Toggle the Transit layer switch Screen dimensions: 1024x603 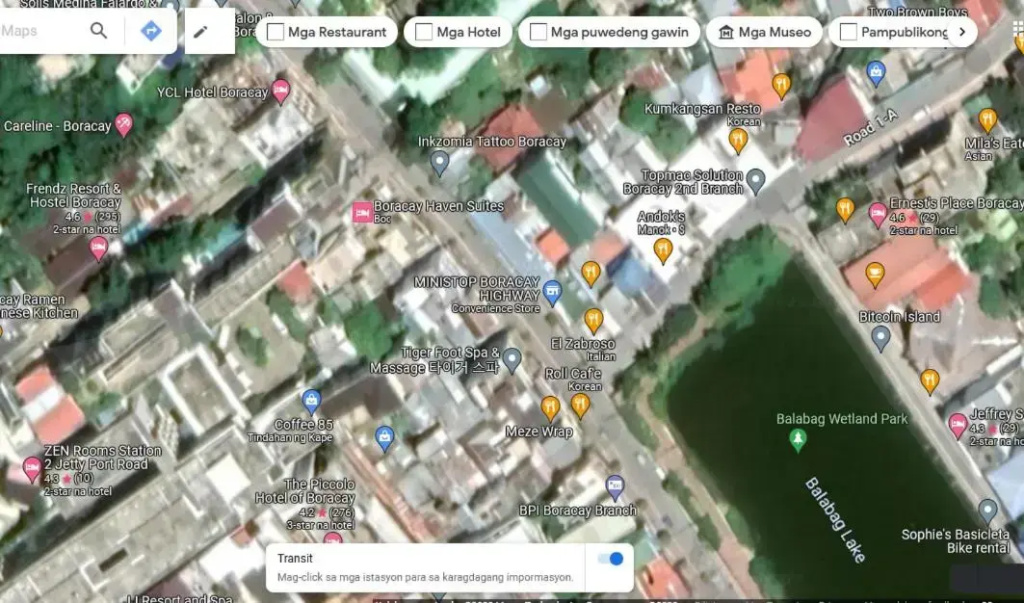611,559
